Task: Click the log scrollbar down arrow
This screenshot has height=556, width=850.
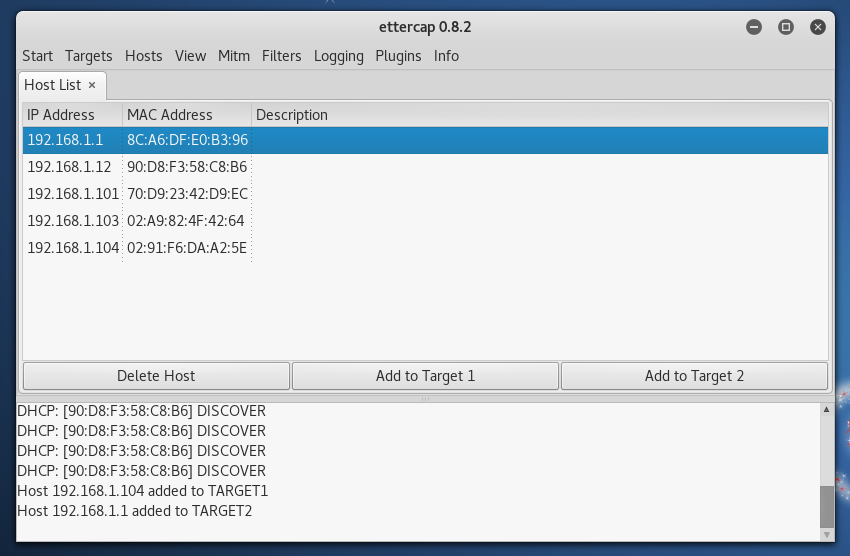Action: [x=827, y=535]
